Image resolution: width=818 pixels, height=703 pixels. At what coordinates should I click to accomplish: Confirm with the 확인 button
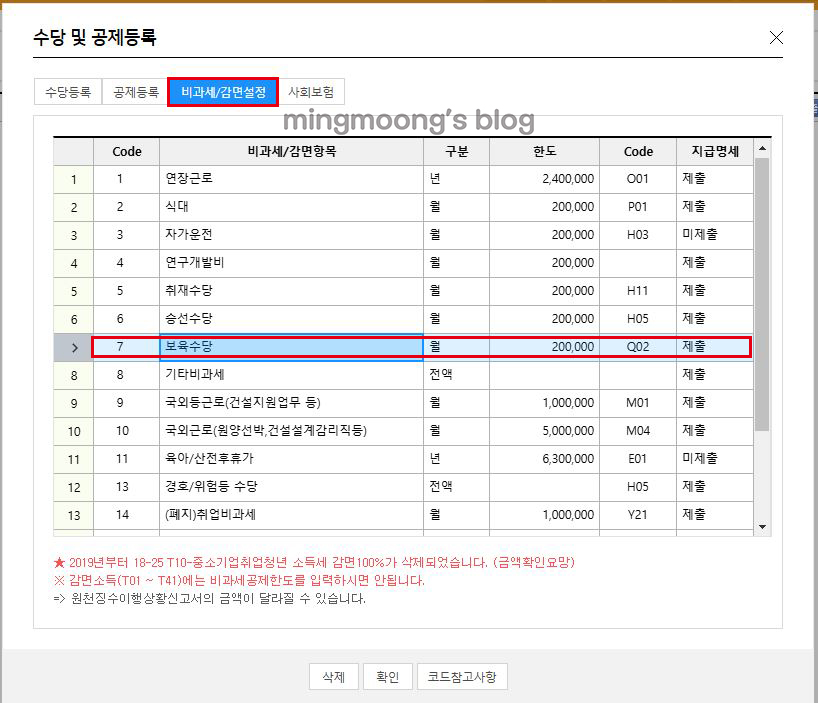[x=388, y=676]
